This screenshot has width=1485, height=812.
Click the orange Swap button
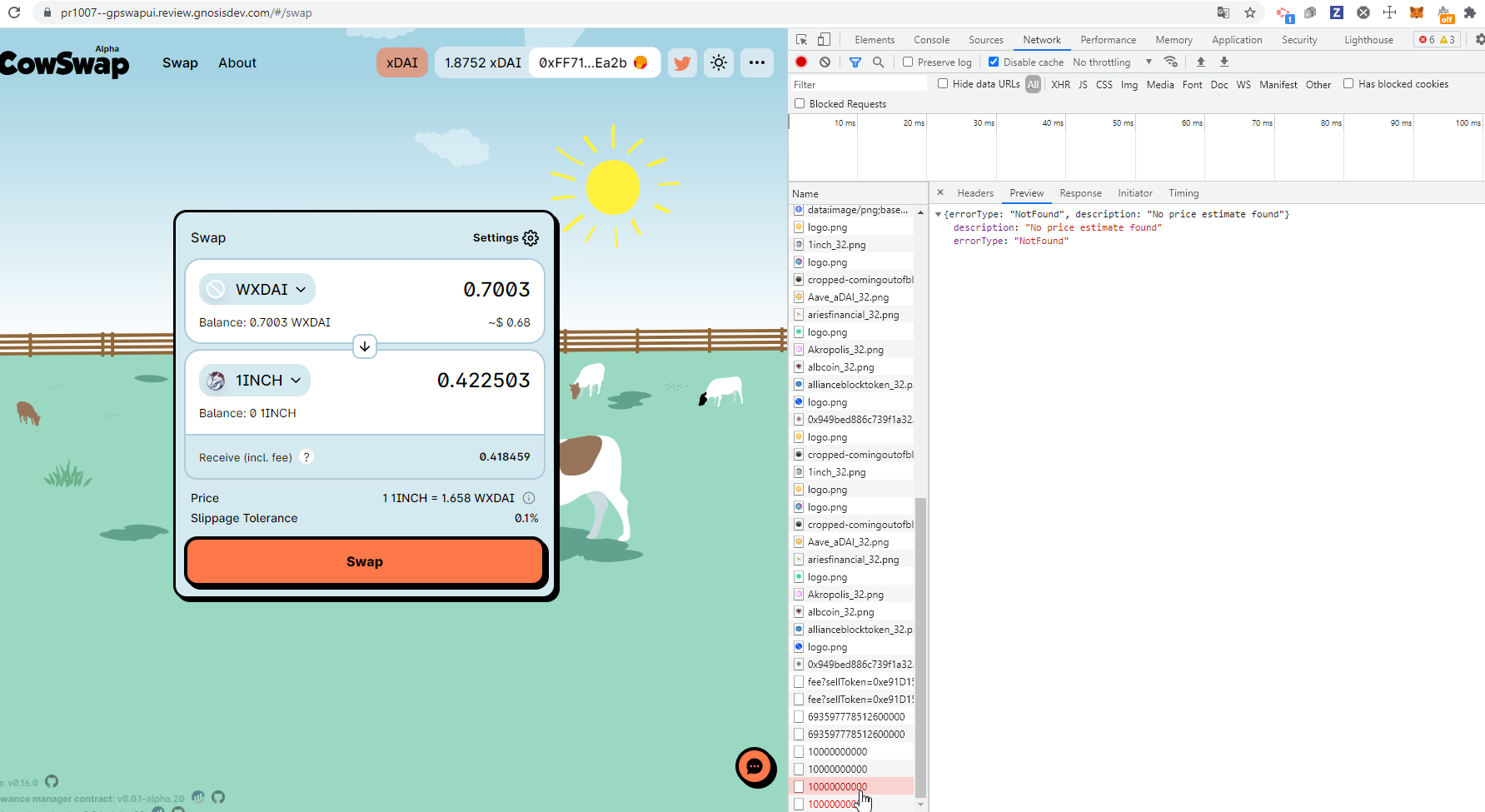[x=365, y=561]
